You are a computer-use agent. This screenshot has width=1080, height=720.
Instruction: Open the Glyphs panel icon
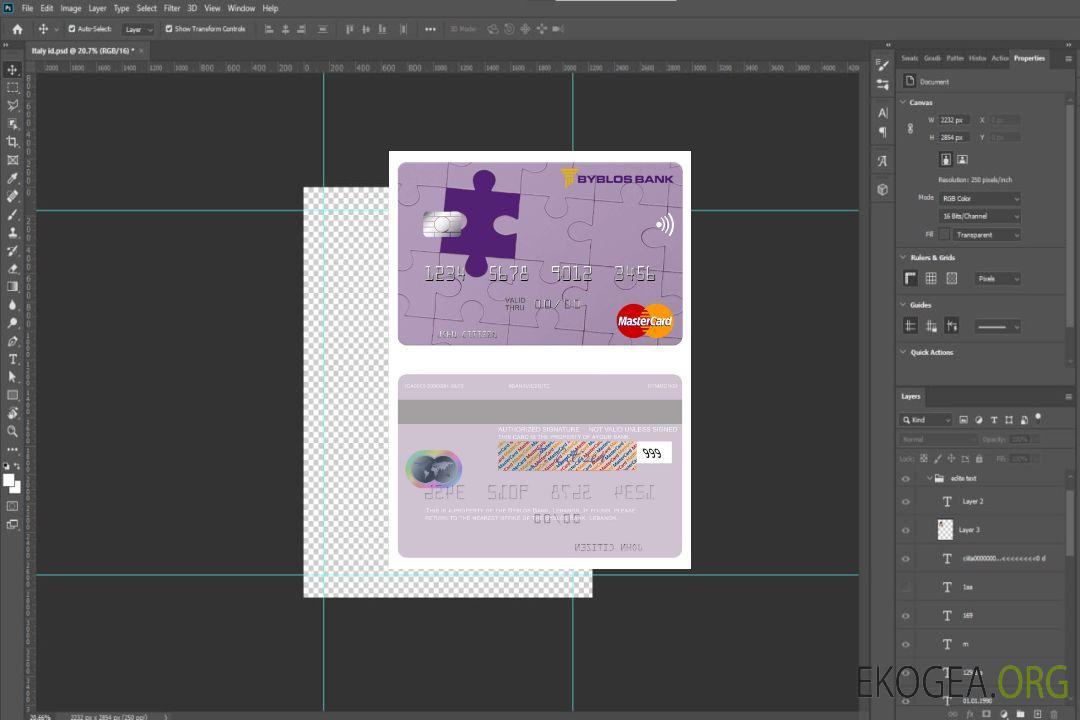coord(883,161)
